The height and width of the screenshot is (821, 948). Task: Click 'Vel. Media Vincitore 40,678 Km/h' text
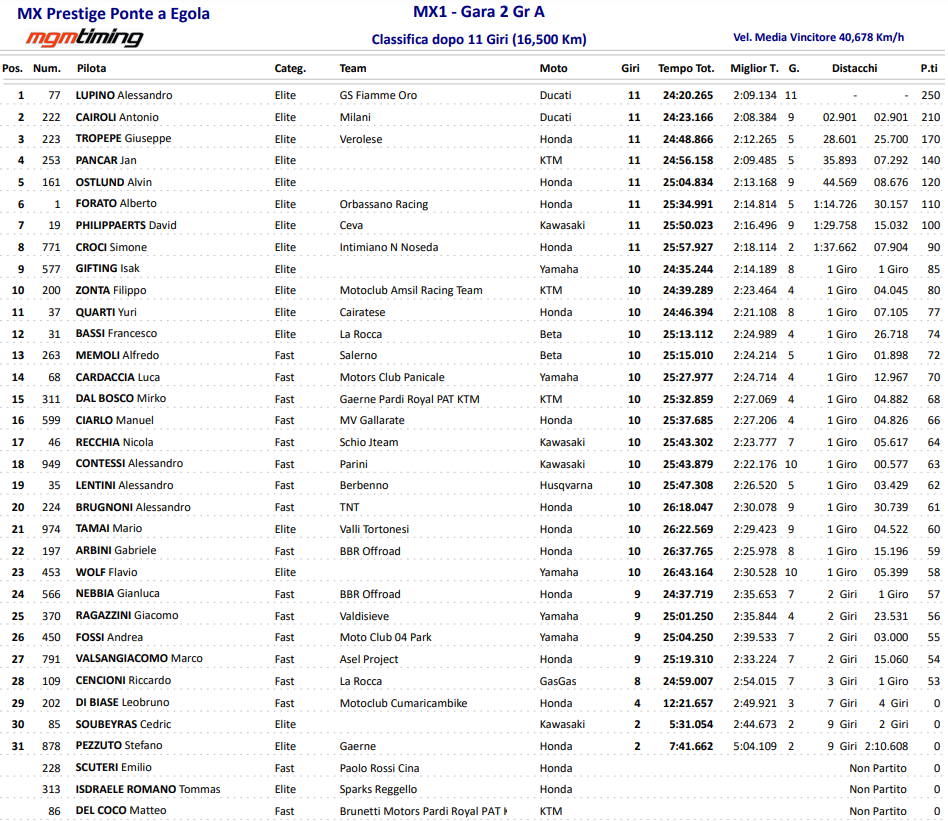point(819,37)
